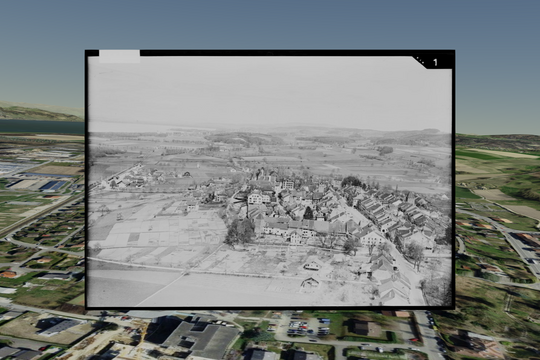The width and height of the screenshot is (540, 360).
Task: Select the forested hill in photo background
Action: [x=245, y=138]
